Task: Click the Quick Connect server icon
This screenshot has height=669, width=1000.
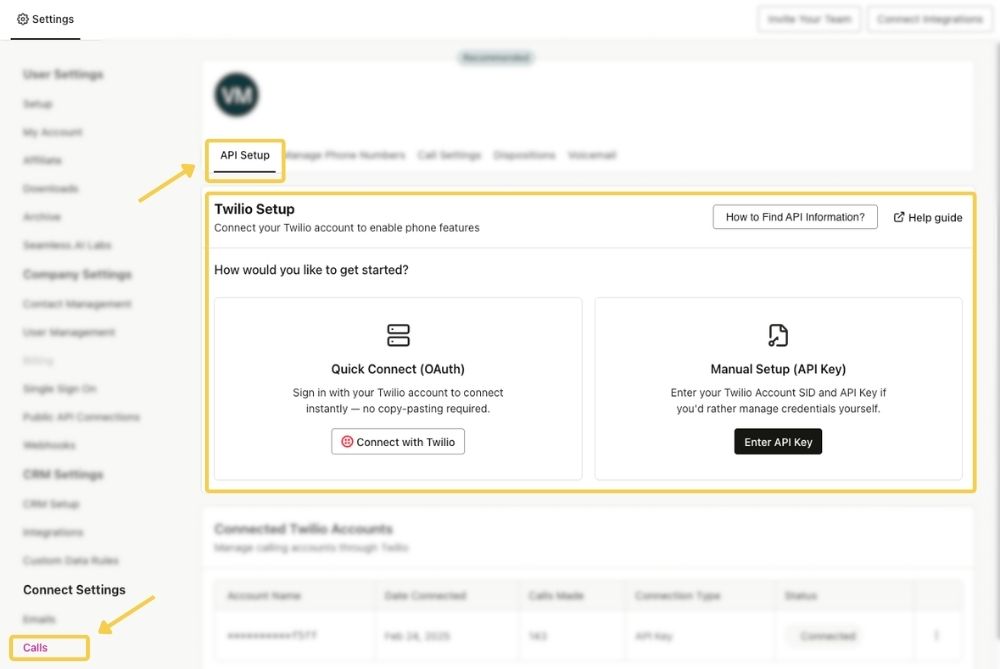Action: (398, 335)
